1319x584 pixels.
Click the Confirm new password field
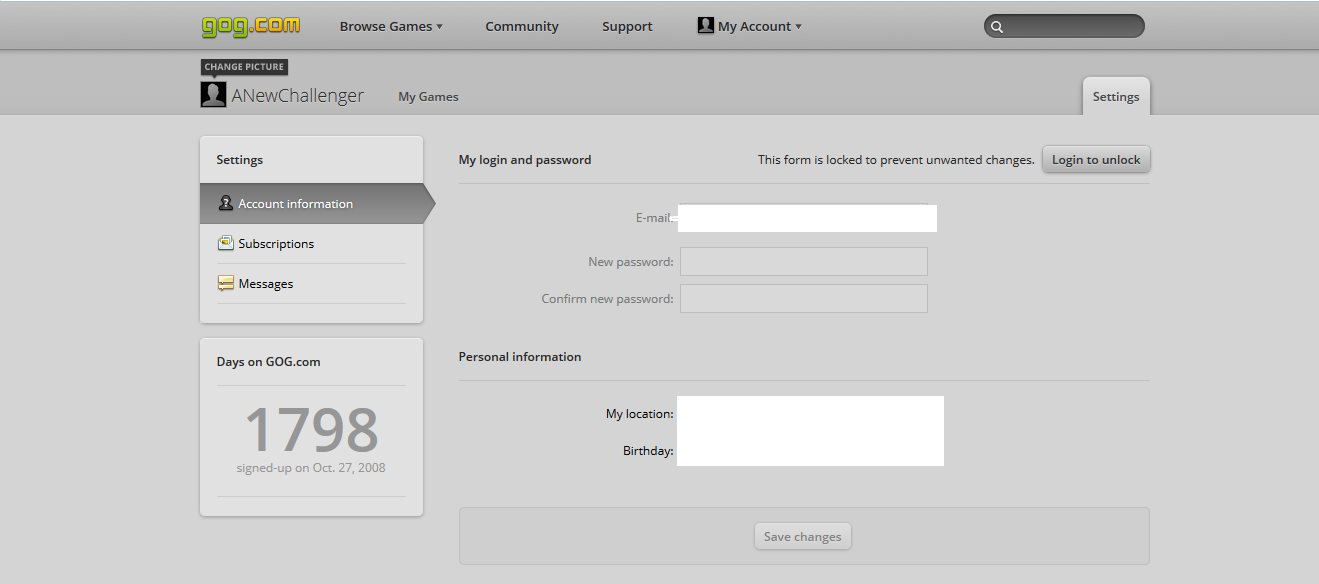coord(804,298)
